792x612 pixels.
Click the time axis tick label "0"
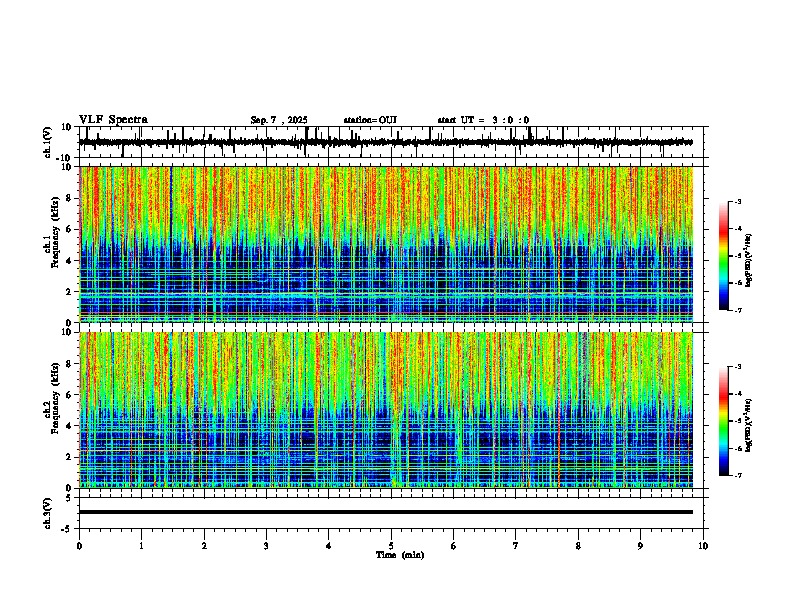point(79,546)
